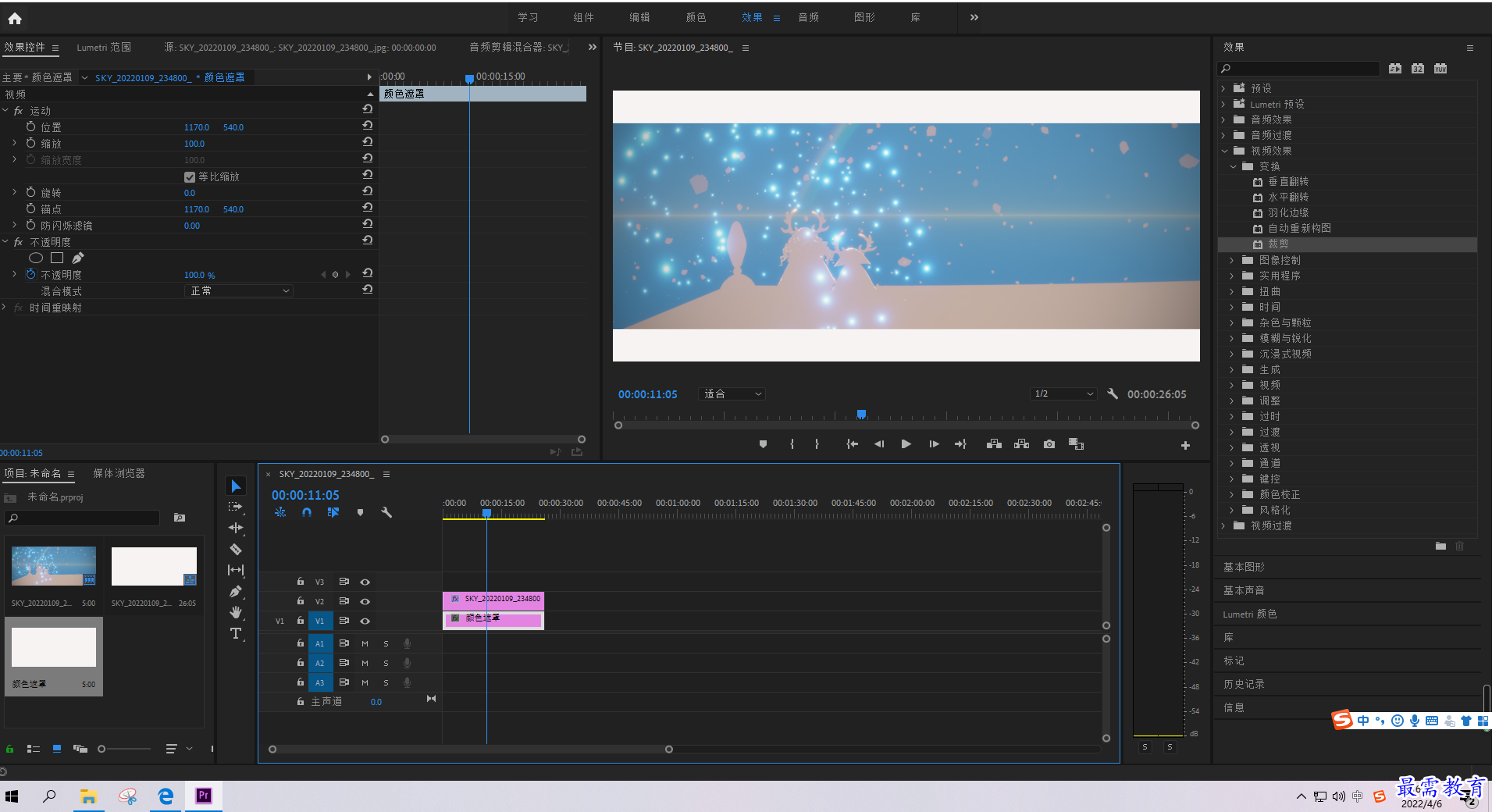Screen dimensions: 1492x812
Task: Click Mark In in program monitor
Action: (792, 444)
